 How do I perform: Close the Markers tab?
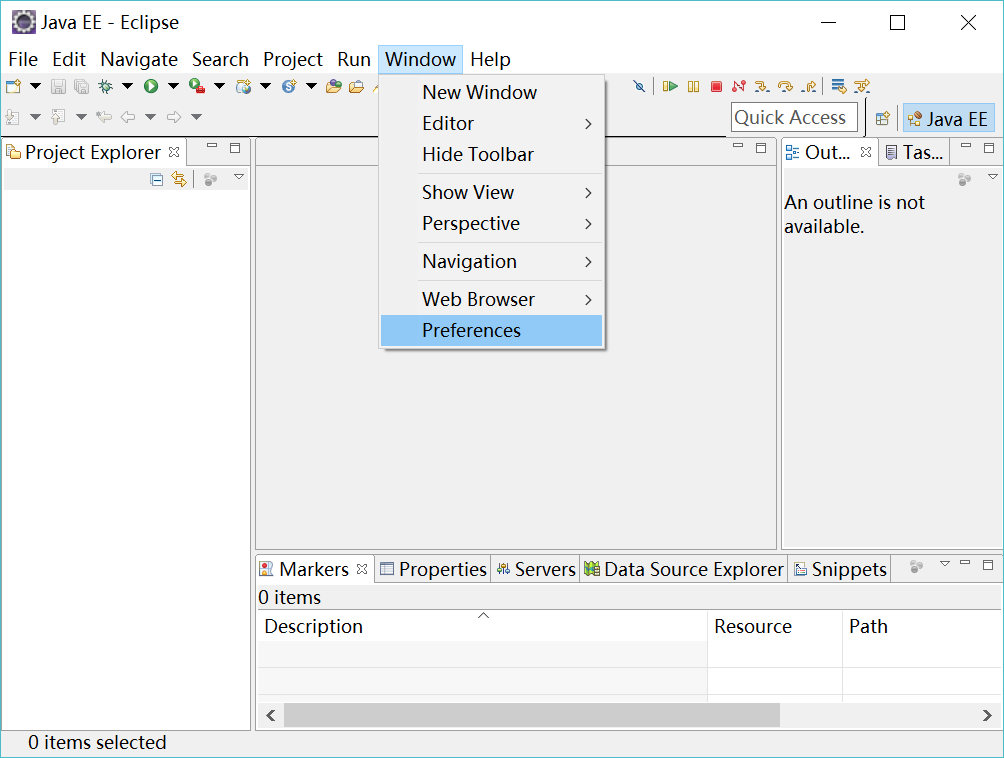(x=362, y=569)
